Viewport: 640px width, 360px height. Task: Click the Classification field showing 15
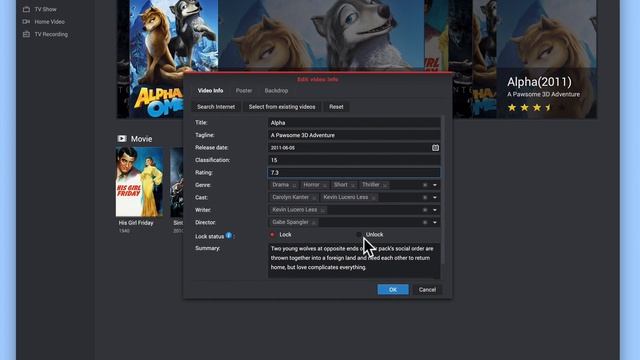pyautogui.click(x=354, y=160)
